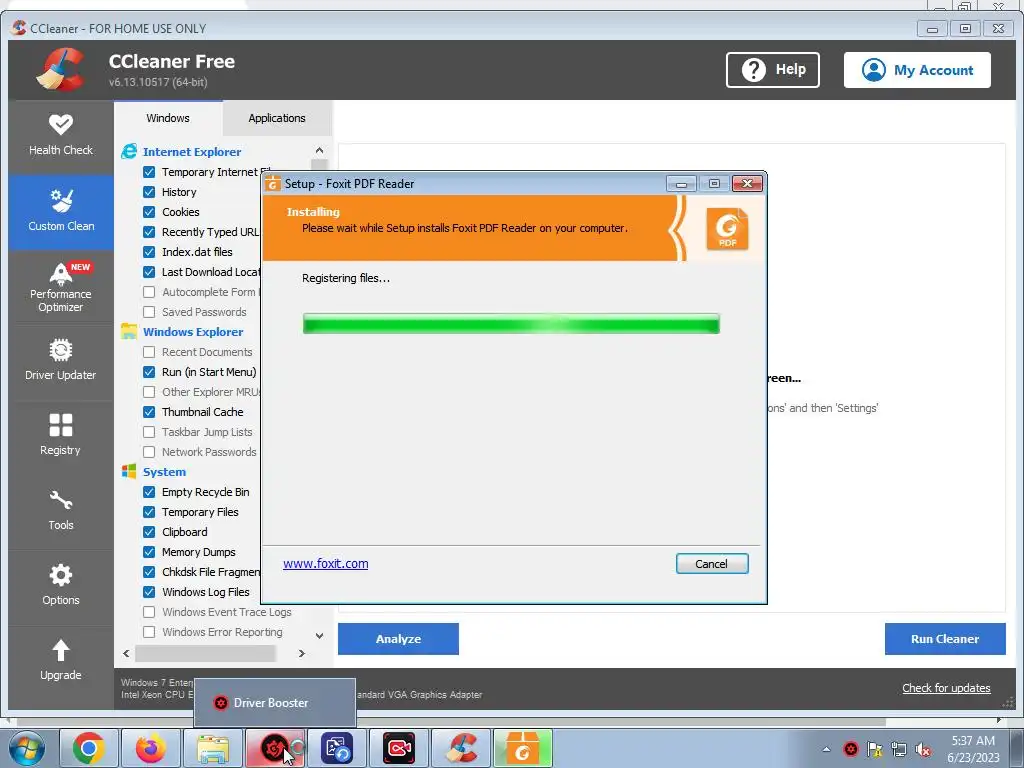
Task: Open File Explorer from taskbar
Action: 213,748
